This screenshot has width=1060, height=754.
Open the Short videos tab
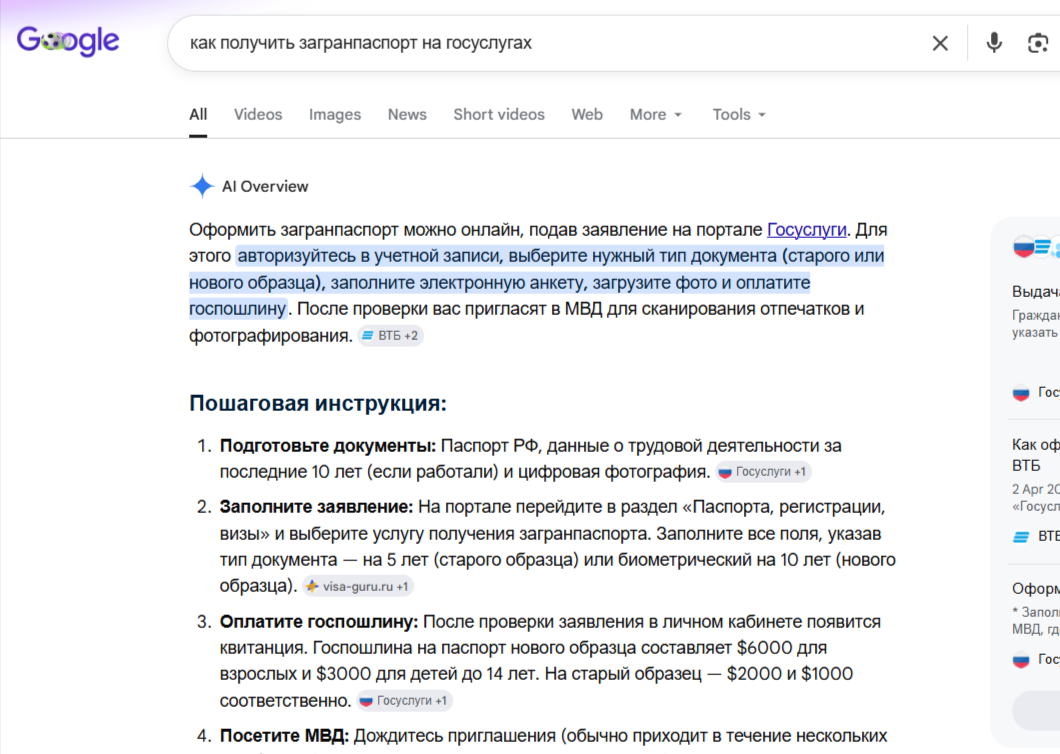point(499,114)
